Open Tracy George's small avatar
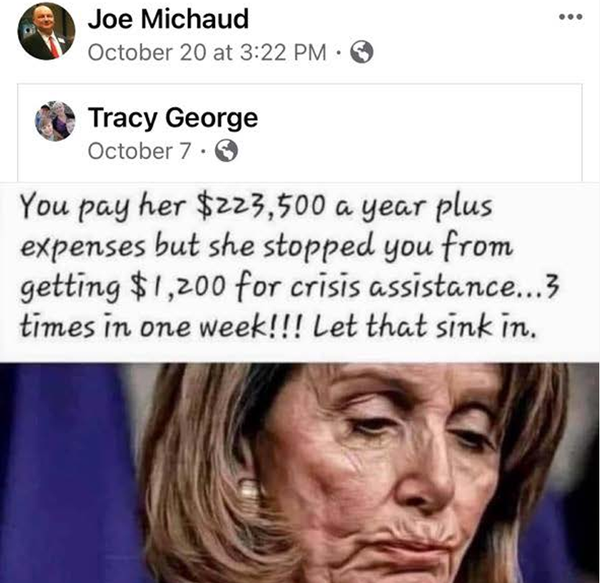The height and width of the screenshot is (583, 600). (x=55, y=121)
